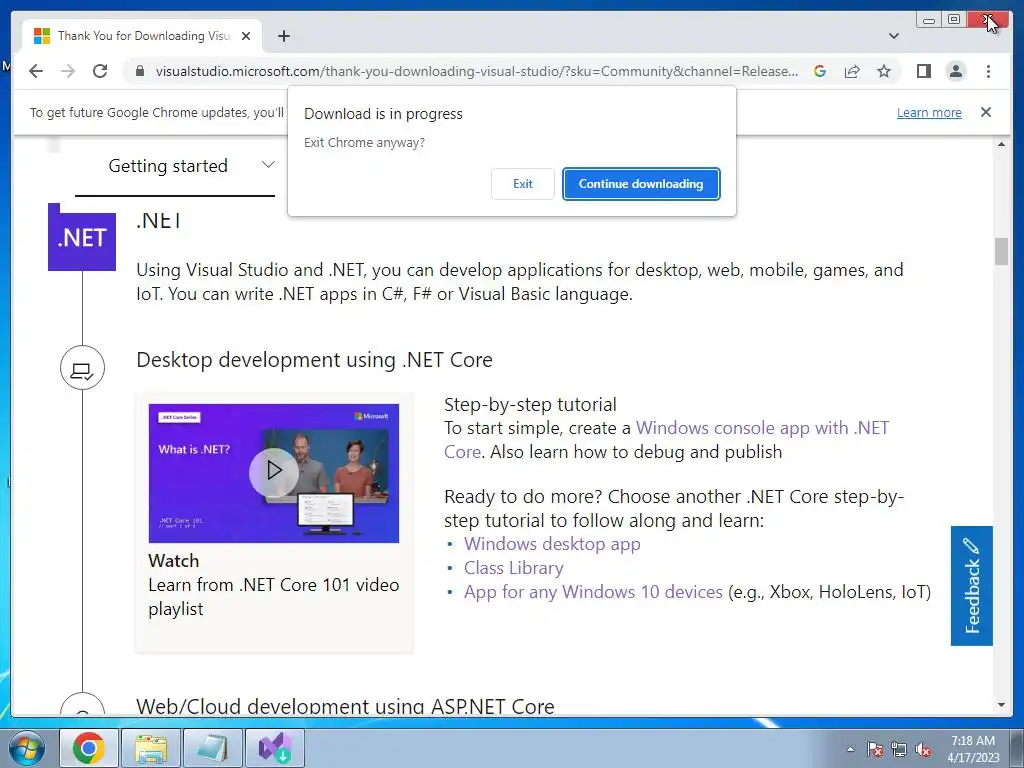This screenshot has height=768, width=1024.
Task: Bookmark this page with the star
Action: (x=884, y=71)
